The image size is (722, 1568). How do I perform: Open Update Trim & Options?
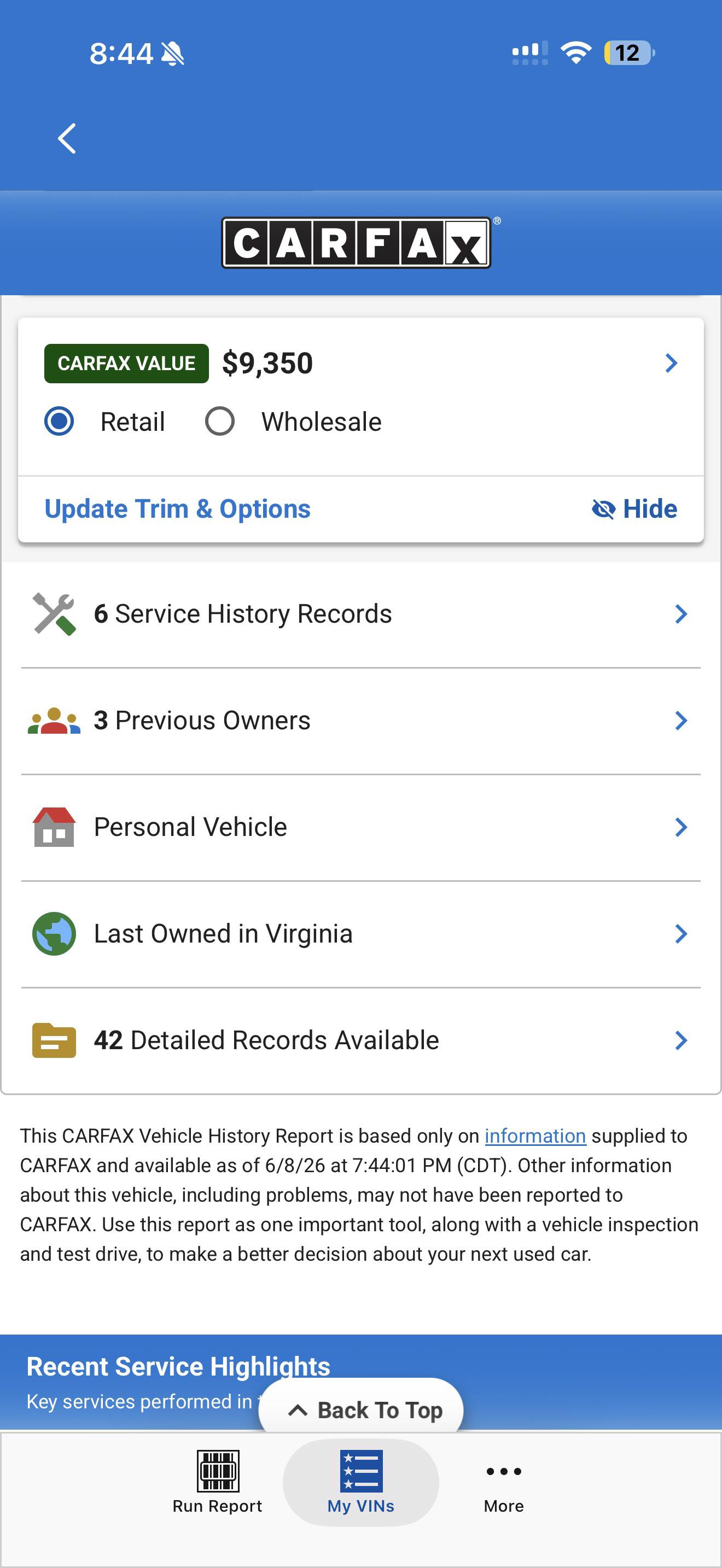point(178,509)
